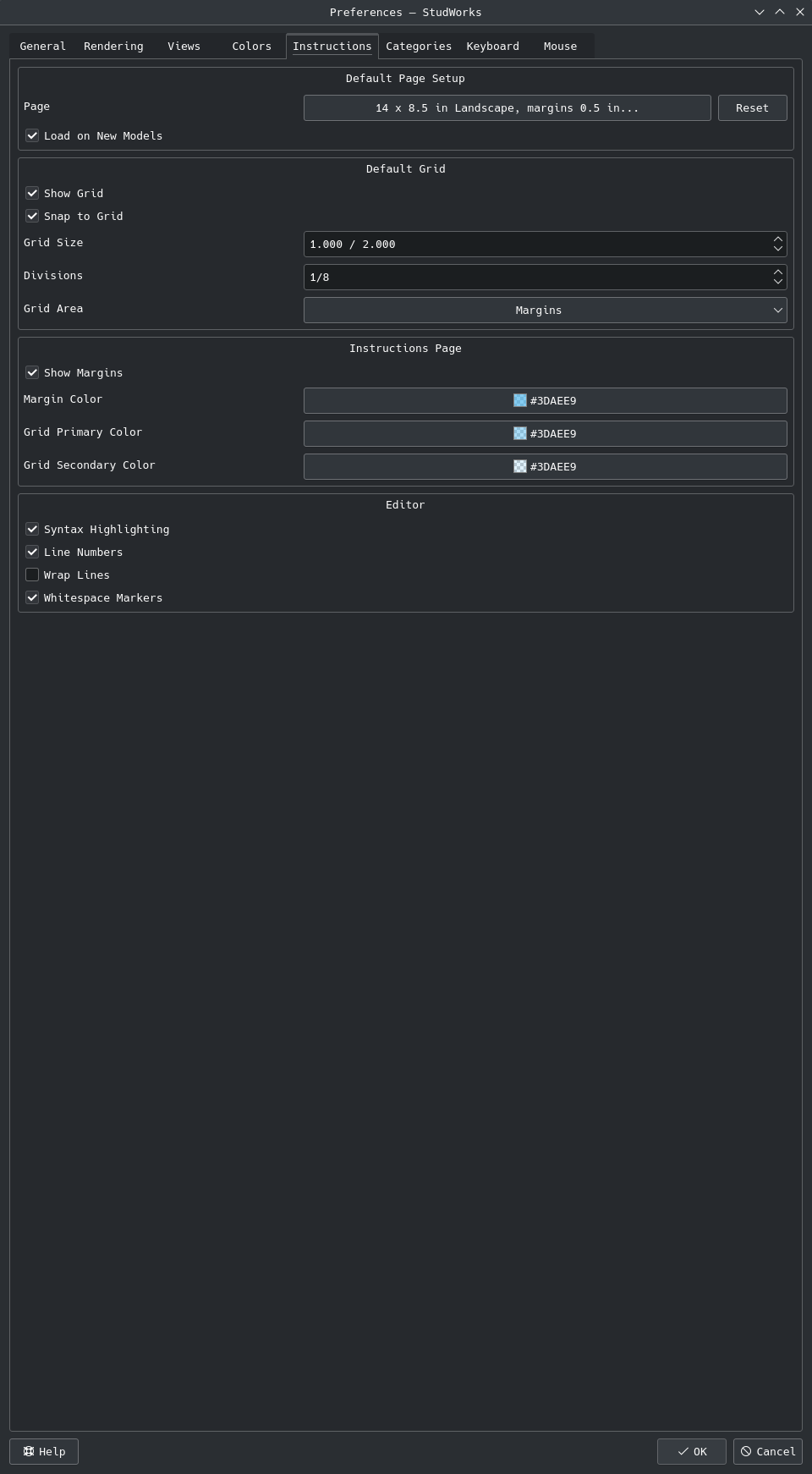The width and height of the screenshot is (812, 1474).
Task: Close the Preferences window
Action: 799,12
